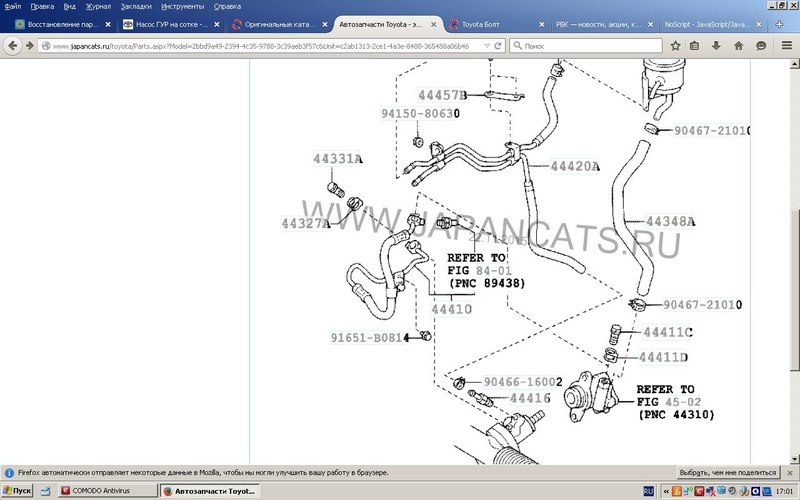Click the Forward navigation arrow
The height and width of the screenshot is (500, 800).
[x=30, y=45]
